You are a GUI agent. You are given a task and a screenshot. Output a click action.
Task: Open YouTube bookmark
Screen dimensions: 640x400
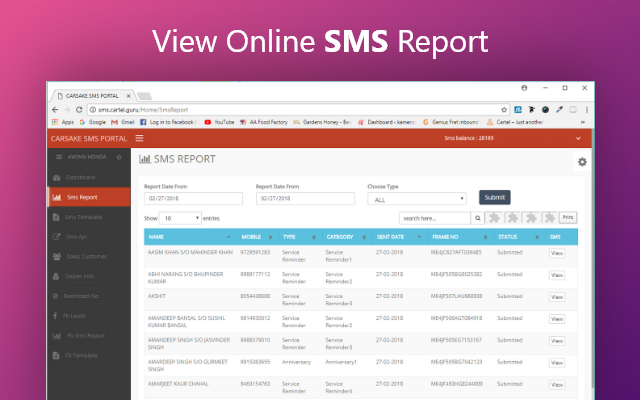[219, 122]
